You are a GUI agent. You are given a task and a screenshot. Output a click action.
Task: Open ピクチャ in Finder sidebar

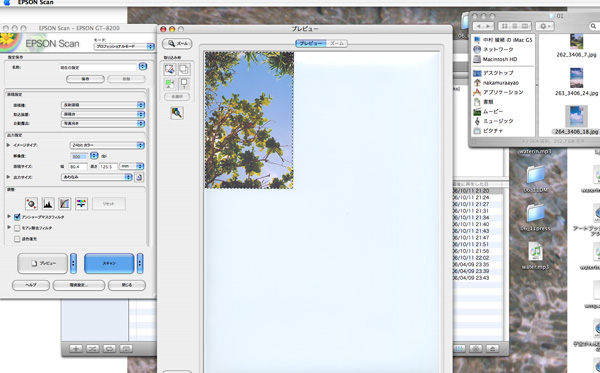[493, 131]
